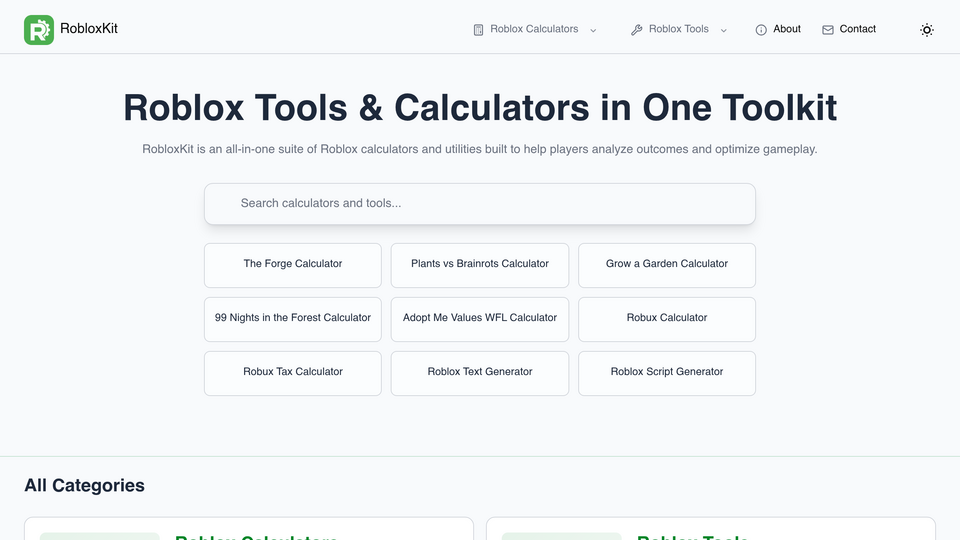This screenshot has height=540, width=960.
Task: Open the Roblox Text Generator
Action: click(480, 373)
